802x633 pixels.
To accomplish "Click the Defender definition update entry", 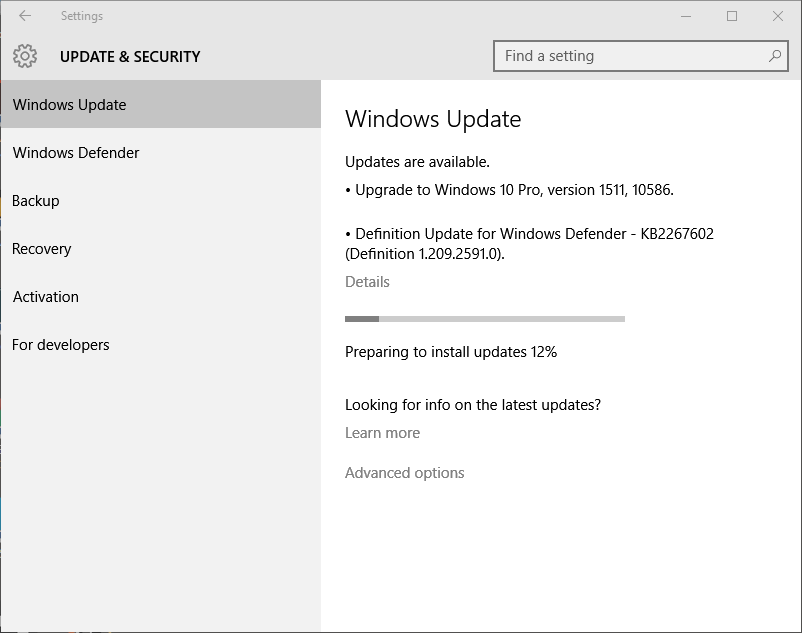I will (529, 243).
